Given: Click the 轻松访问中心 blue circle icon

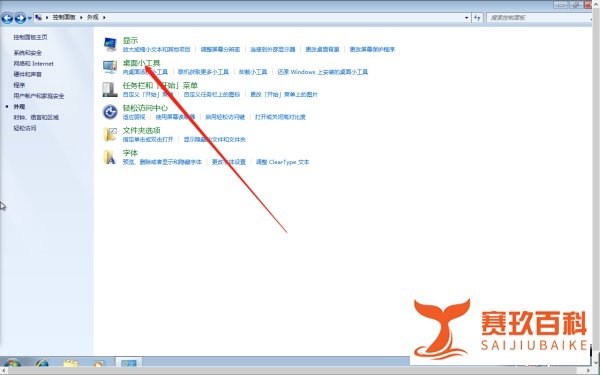Looking at the screenshot, I should click(110, 112).
